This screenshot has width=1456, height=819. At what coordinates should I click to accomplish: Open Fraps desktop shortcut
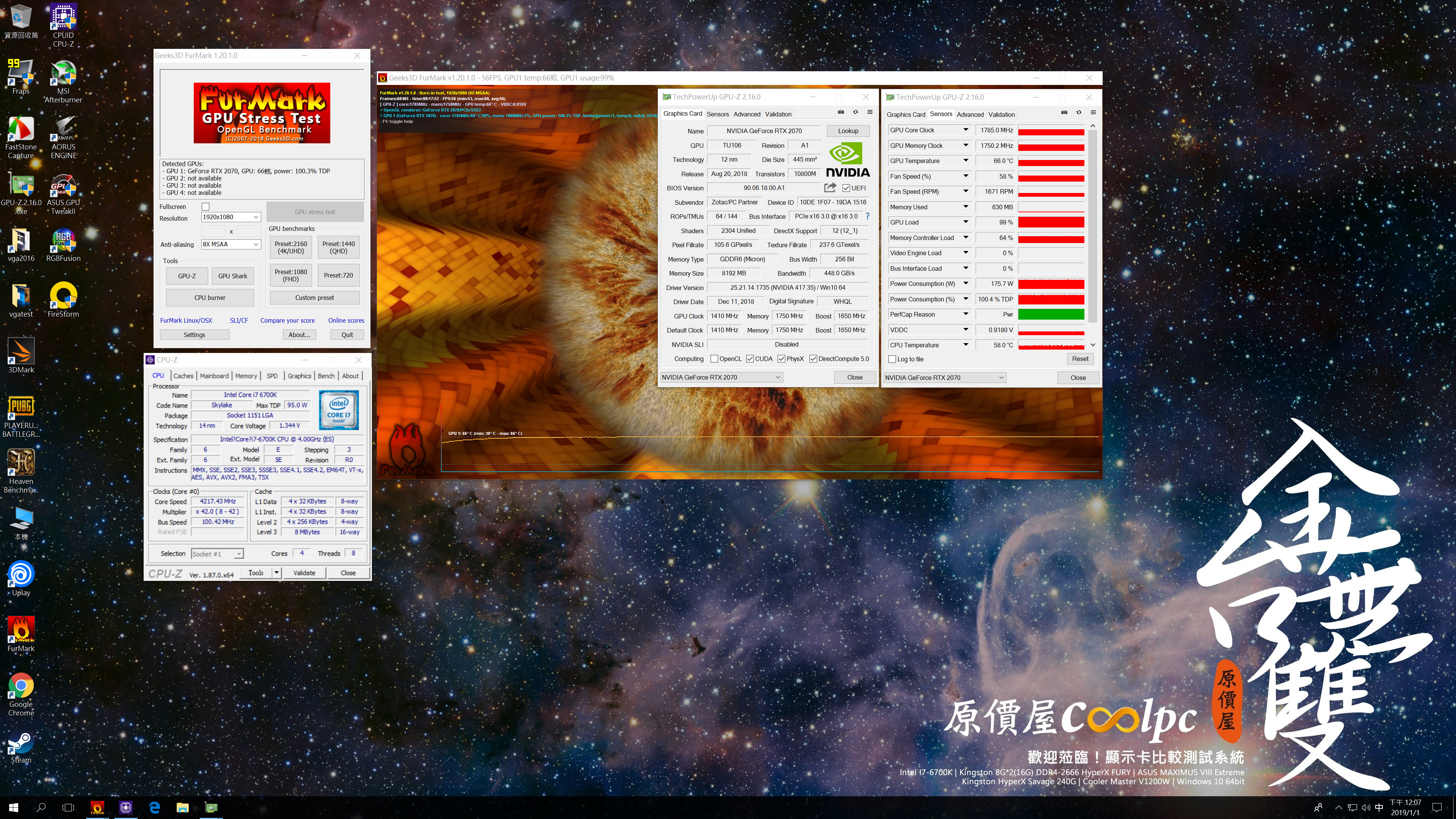tap(21, 76)
